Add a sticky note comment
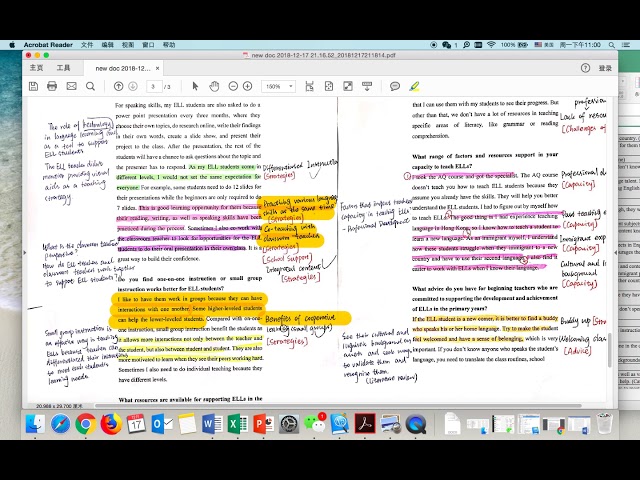Viewport: 640px width, 480px height. coord(395,86)
